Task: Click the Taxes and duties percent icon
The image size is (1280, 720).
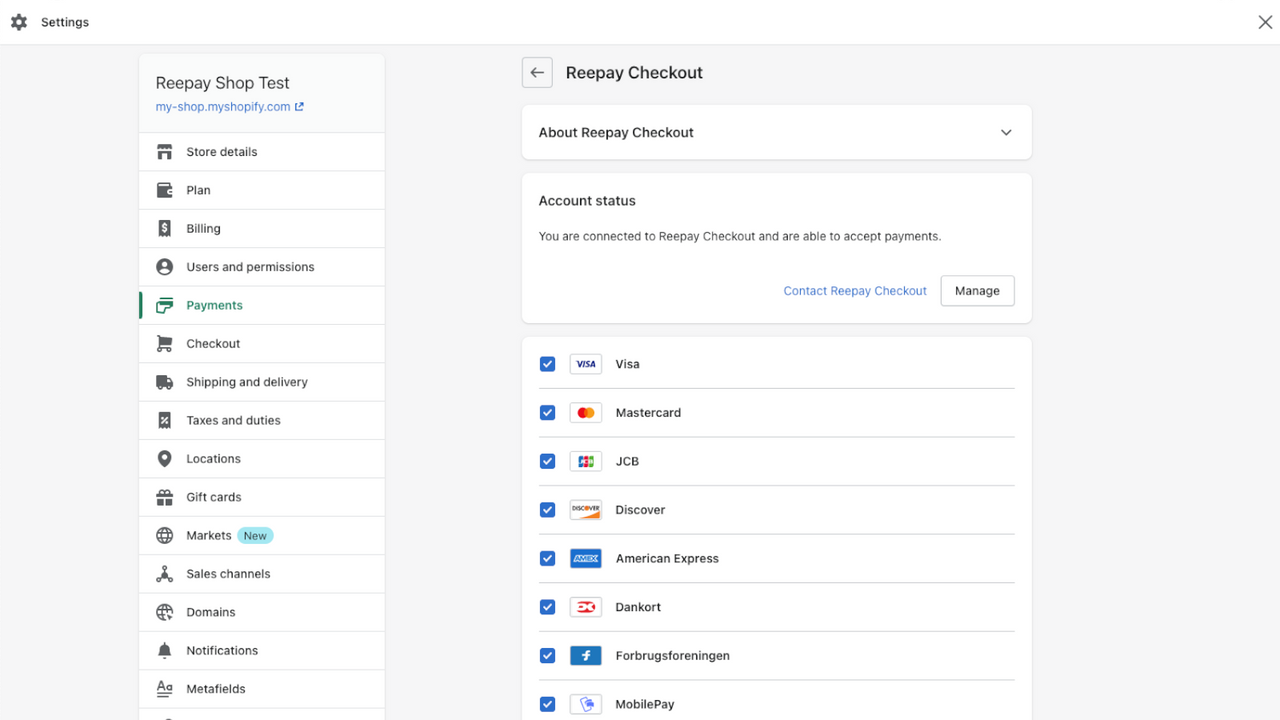Action: coord(165,421)
